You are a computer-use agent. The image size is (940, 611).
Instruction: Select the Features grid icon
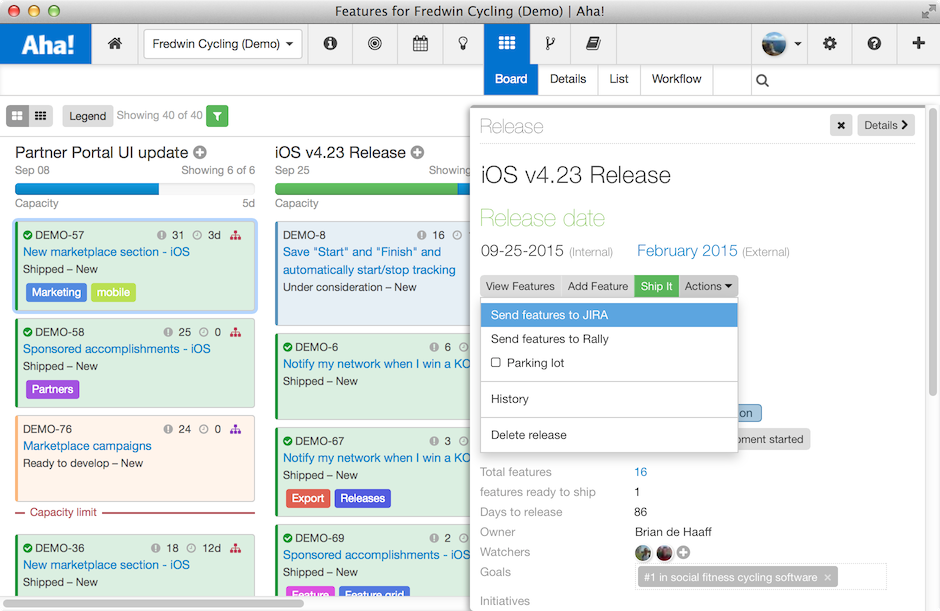point(507,43)
